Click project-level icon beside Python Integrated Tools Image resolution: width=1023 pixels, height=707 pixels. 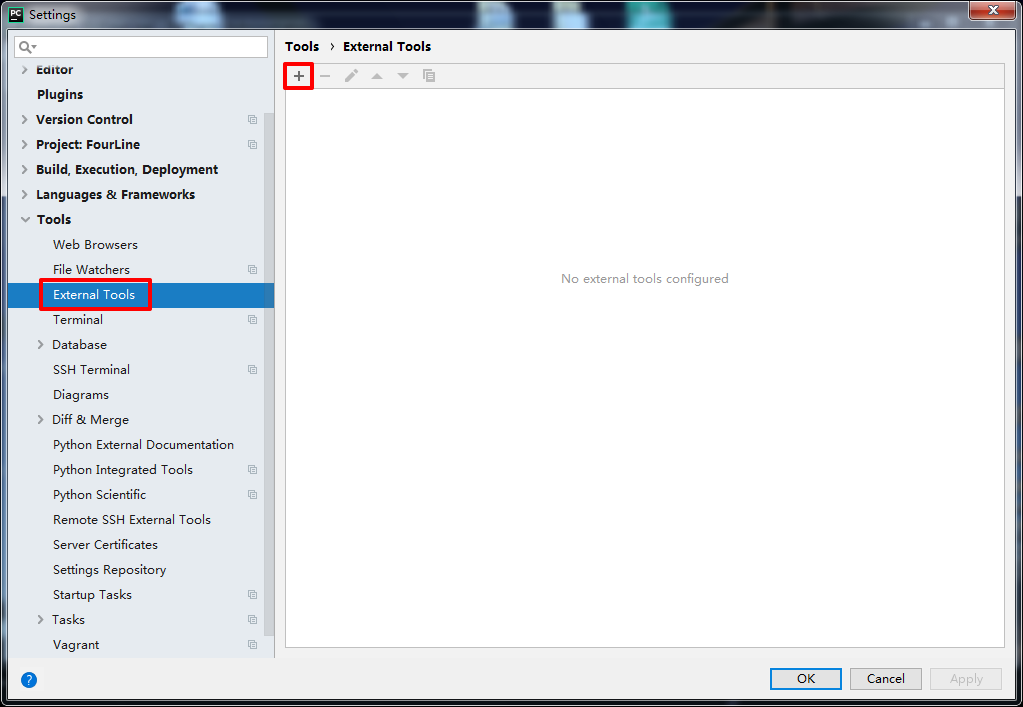click(x=252, y=470)
